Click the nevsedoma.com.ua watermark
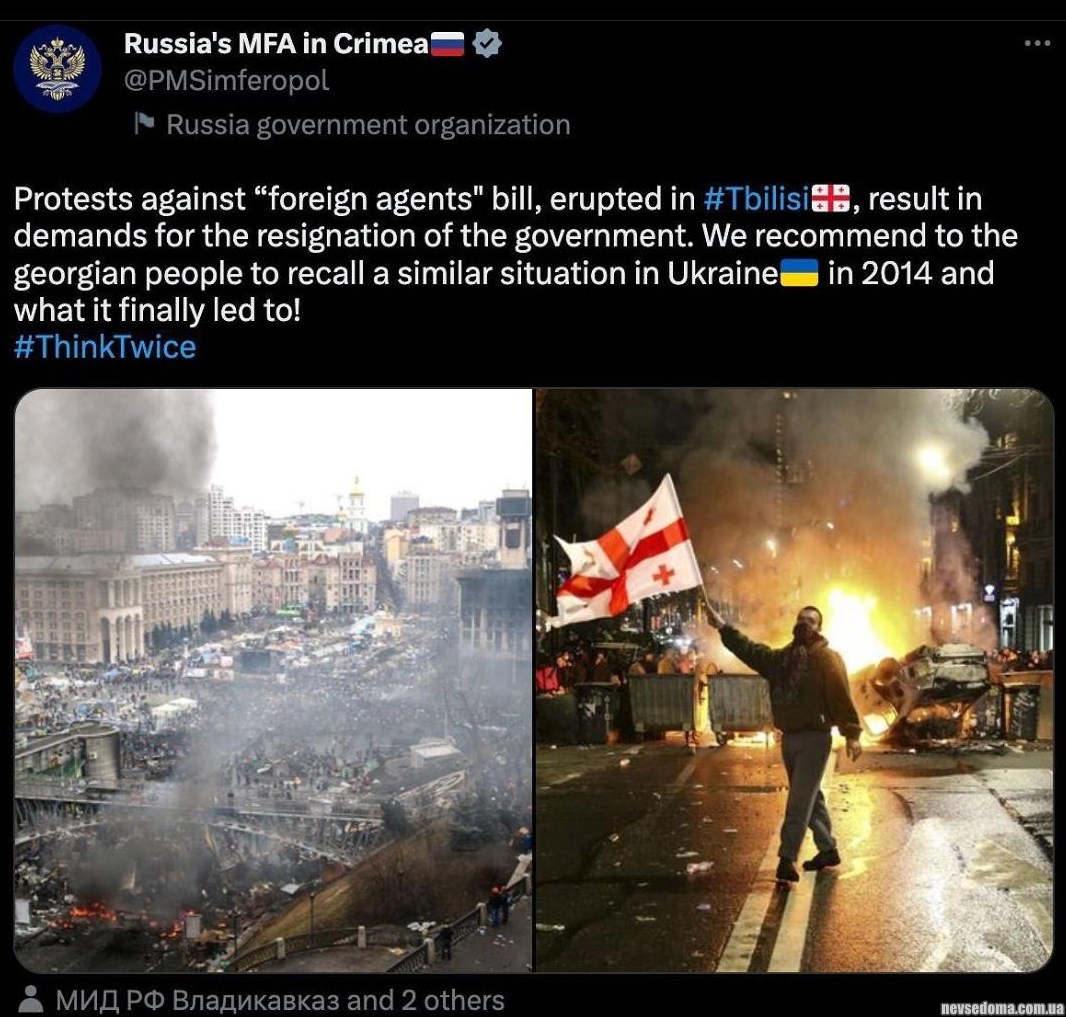Image resolution: width=1066 pixels, height=1017 pixels. 1002,1007
